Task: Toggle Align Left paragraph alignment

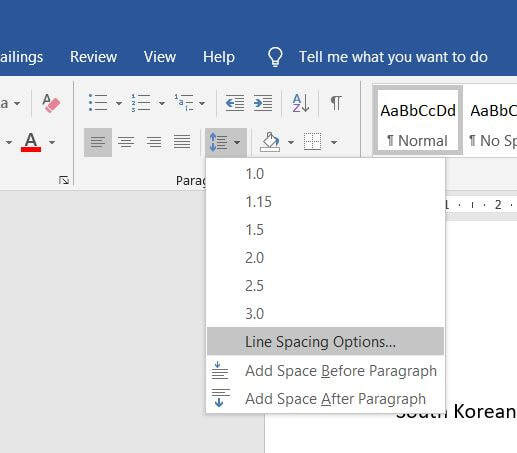Action: click(98, 142)
